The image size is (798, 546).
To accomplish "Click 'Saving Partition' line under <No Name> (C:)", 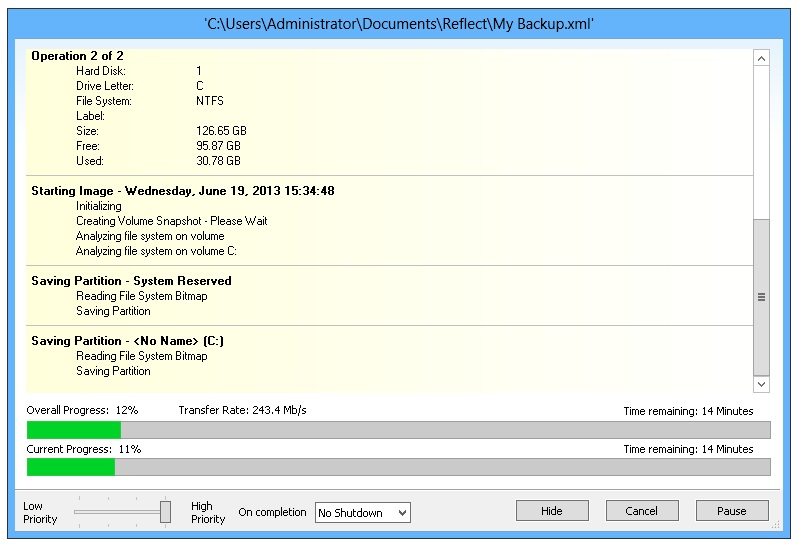I will point(113,371).
